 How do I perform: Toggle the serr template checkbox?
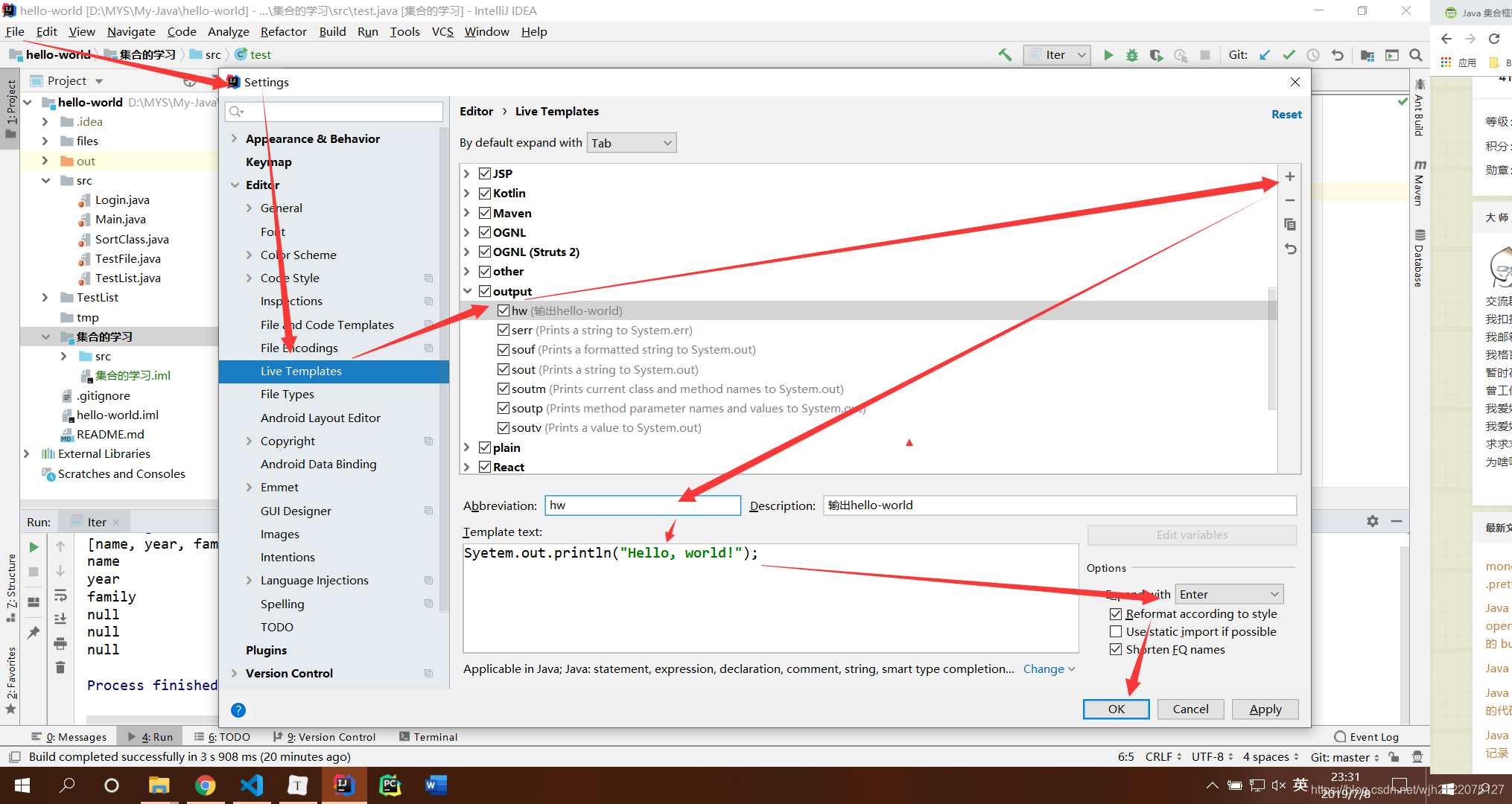504,330
